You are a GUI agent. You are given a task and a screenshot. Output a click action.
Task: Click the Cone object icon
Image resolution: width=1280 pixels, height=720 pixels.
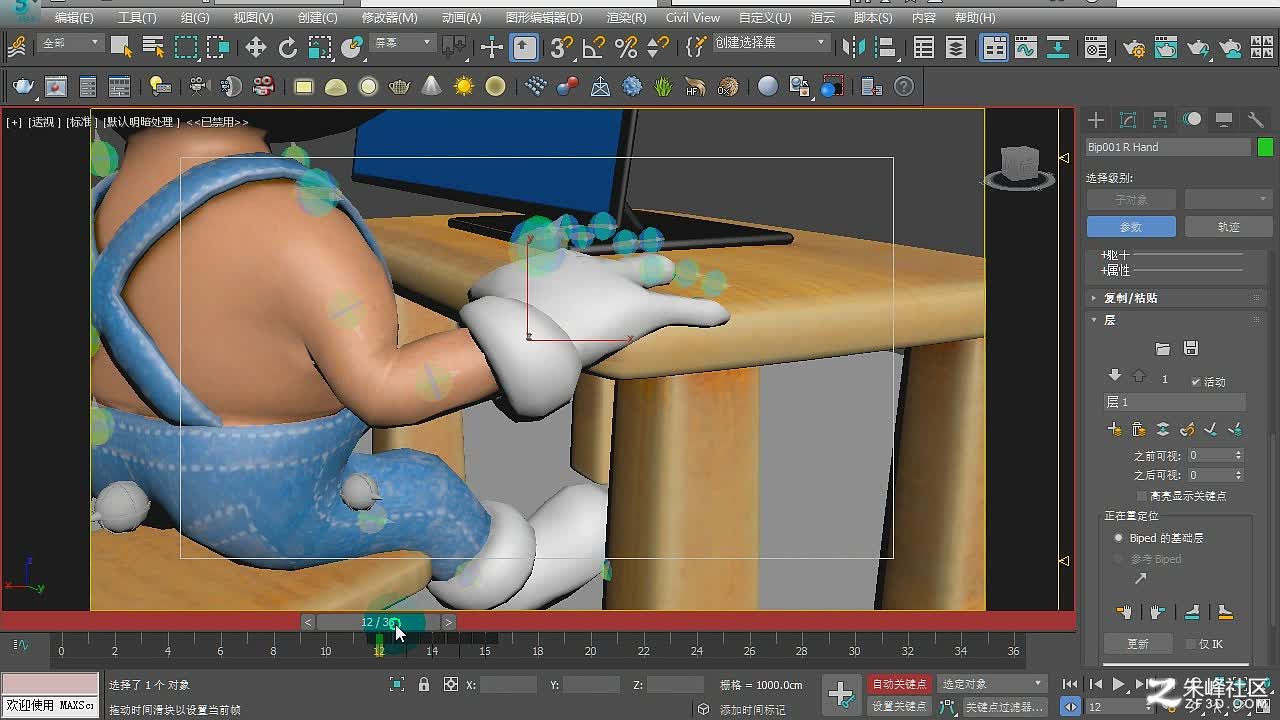click(x=431, y=87)
